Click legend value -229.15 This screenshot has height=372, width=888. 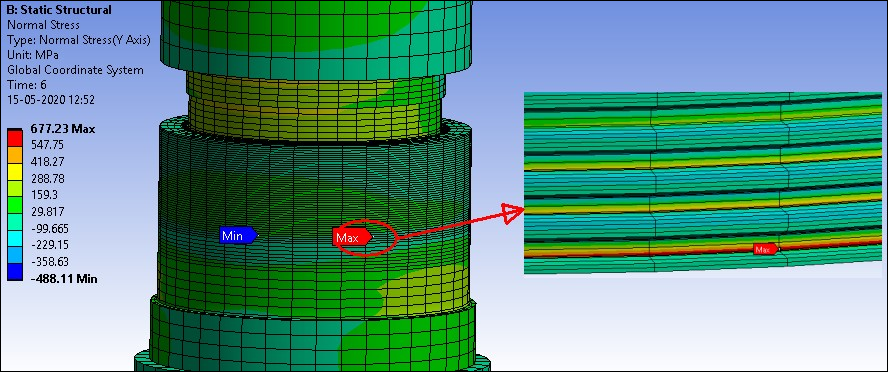[x=49, y=245]
